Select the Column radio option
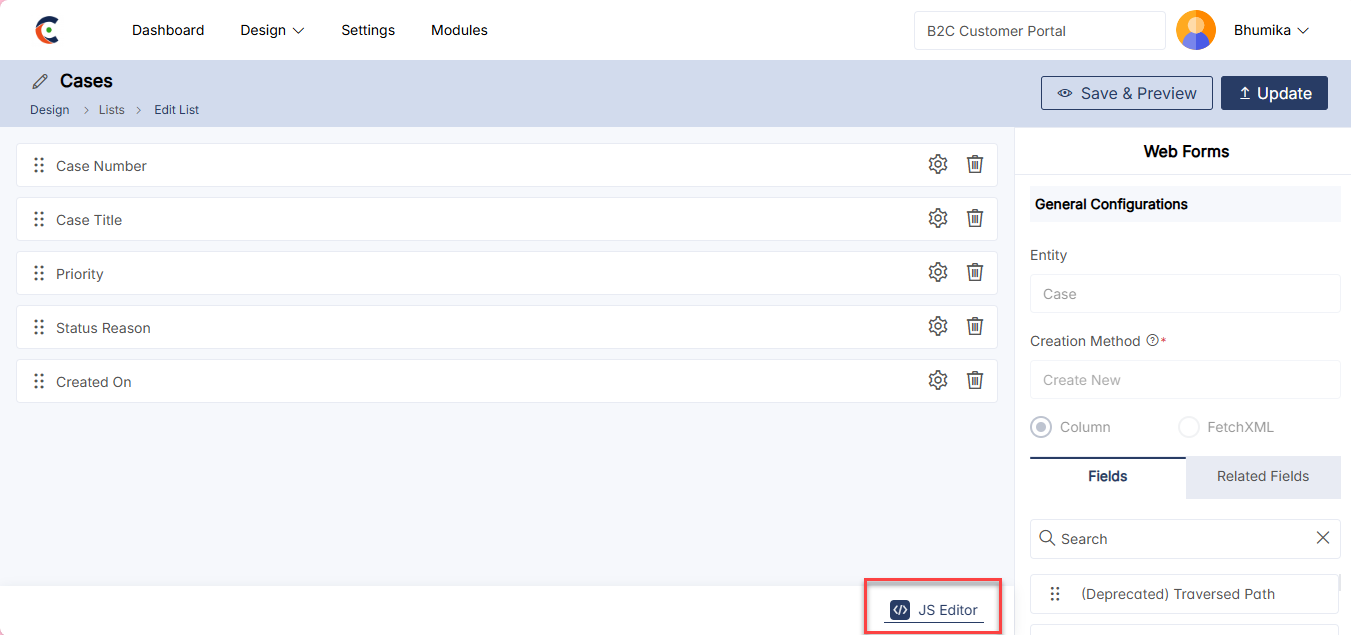 point(1042,427)
